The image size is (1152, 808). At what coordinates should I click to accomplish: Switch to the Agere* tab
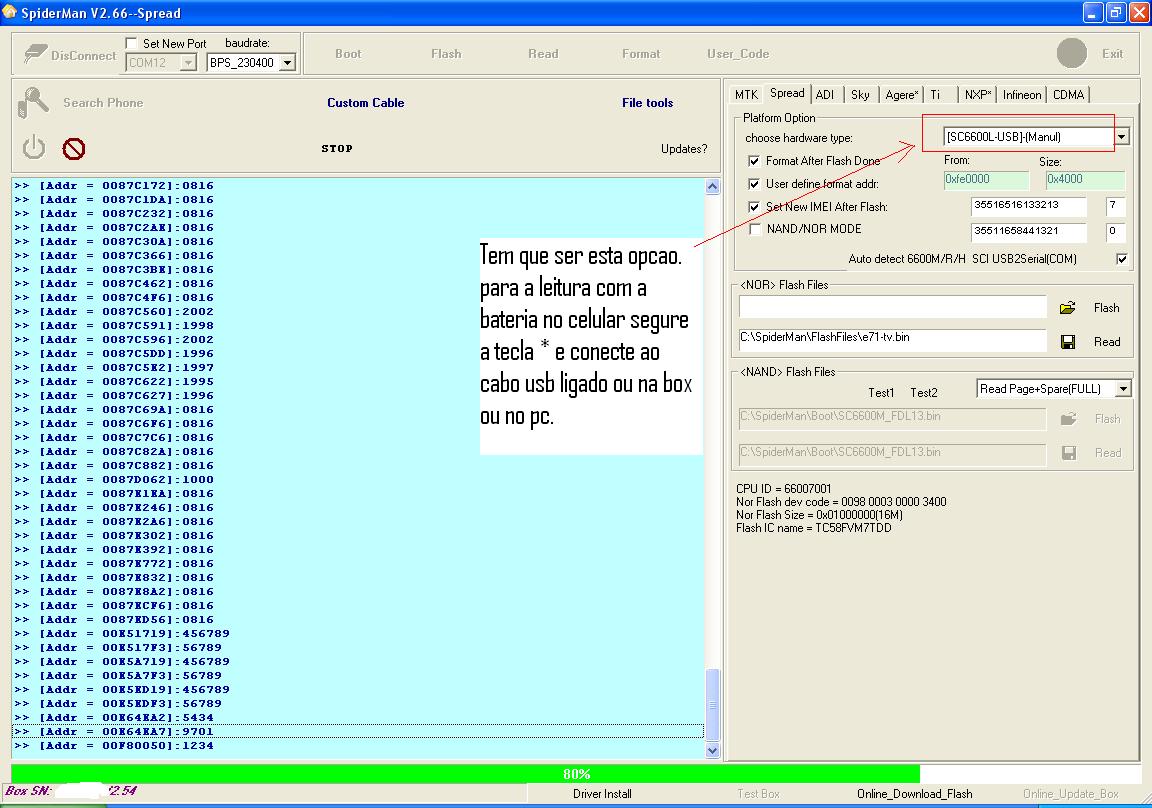[x=901, y=95]
